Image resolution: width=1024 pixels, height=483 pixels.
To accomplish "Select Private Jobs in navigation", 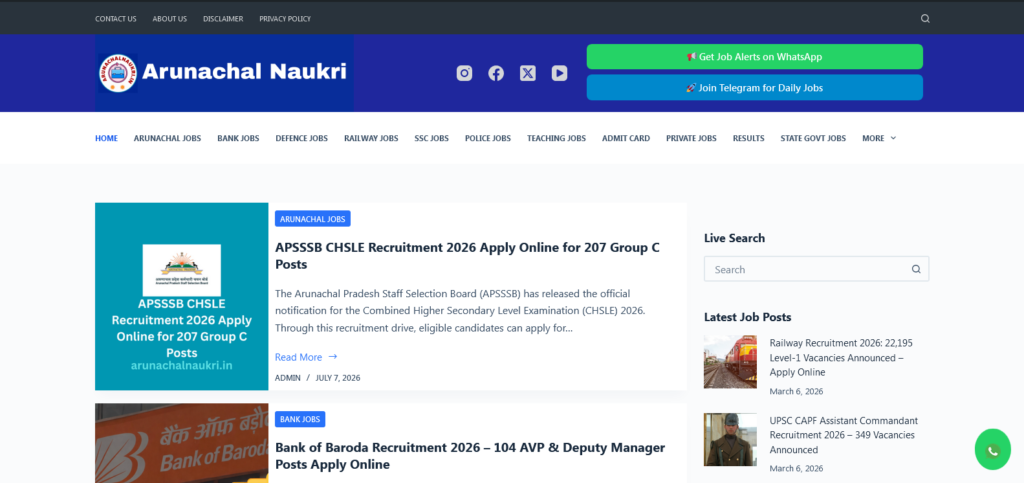I will [691, 138].
